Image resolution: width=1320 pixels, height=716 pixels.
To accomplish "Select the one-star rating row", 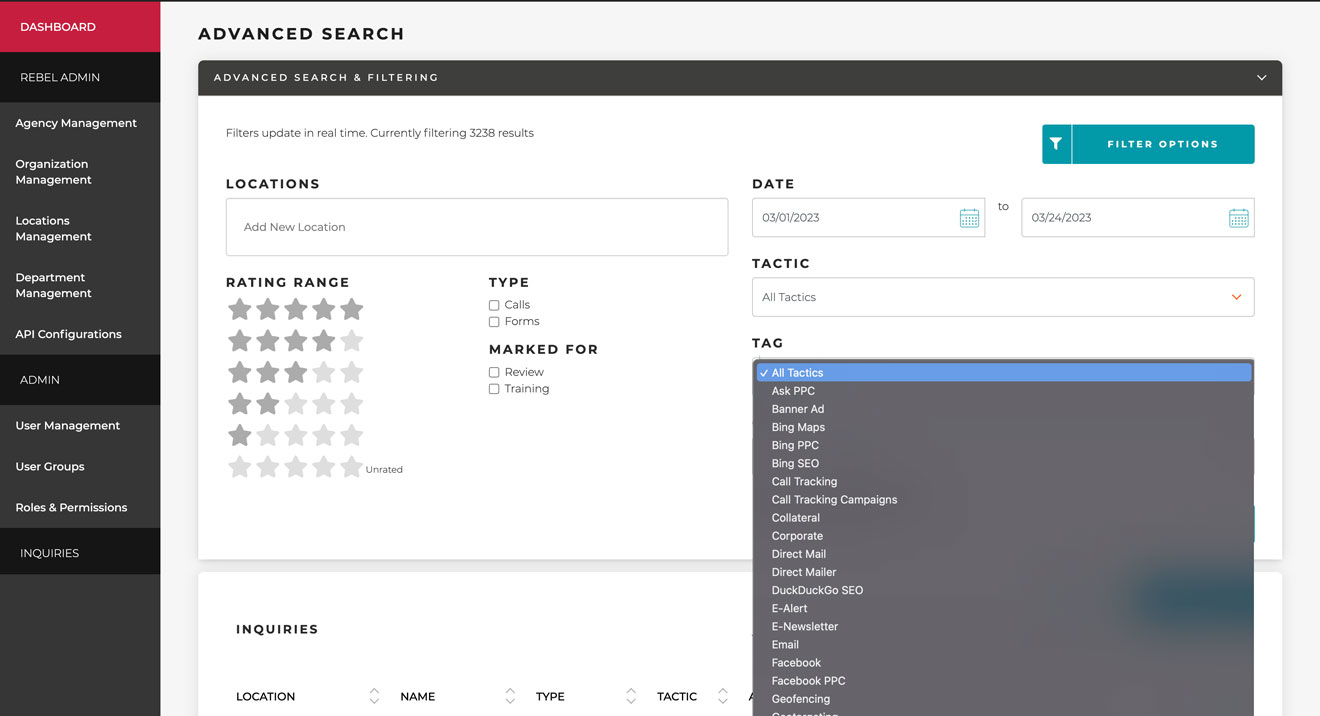I will click(x=295, y=436).
